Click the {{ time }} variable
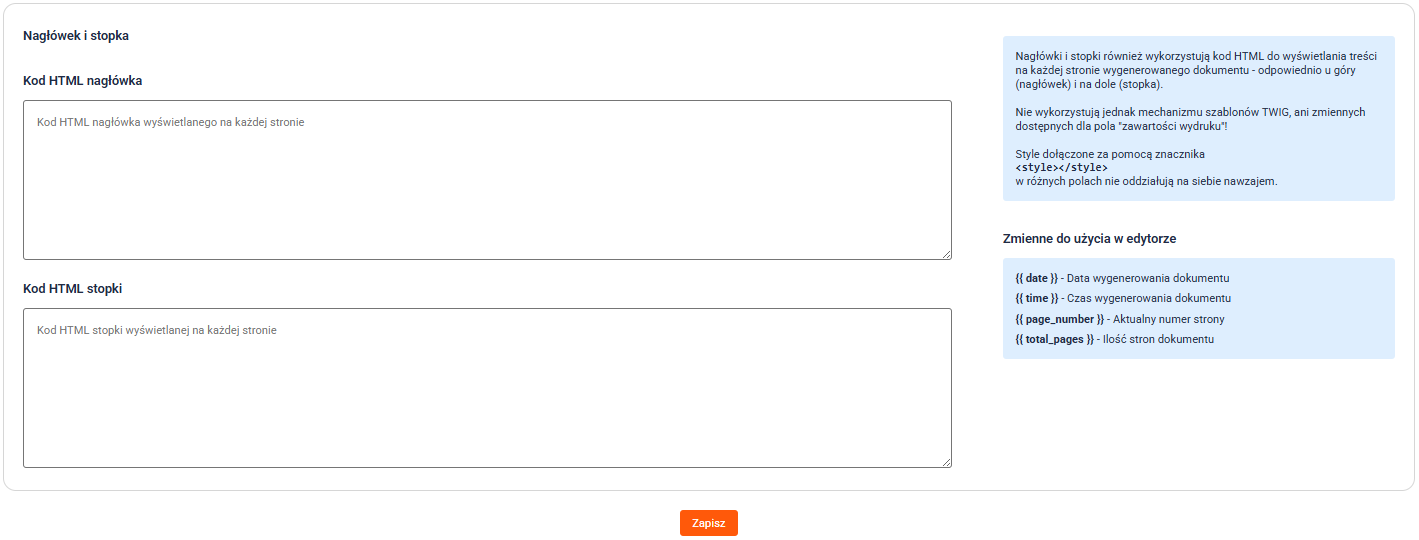 (1036, 298)
